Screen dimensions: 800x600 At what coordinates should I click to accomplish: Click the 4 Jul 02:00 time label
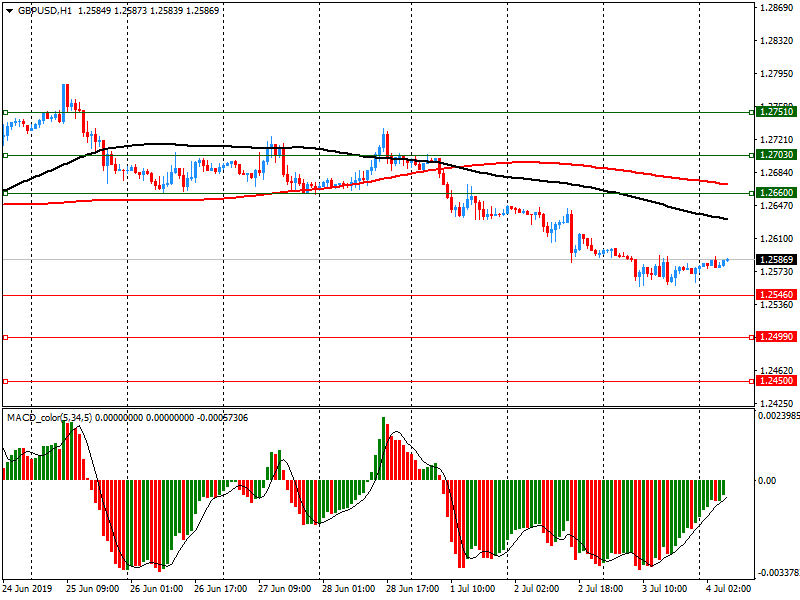[x=729, y=589]
